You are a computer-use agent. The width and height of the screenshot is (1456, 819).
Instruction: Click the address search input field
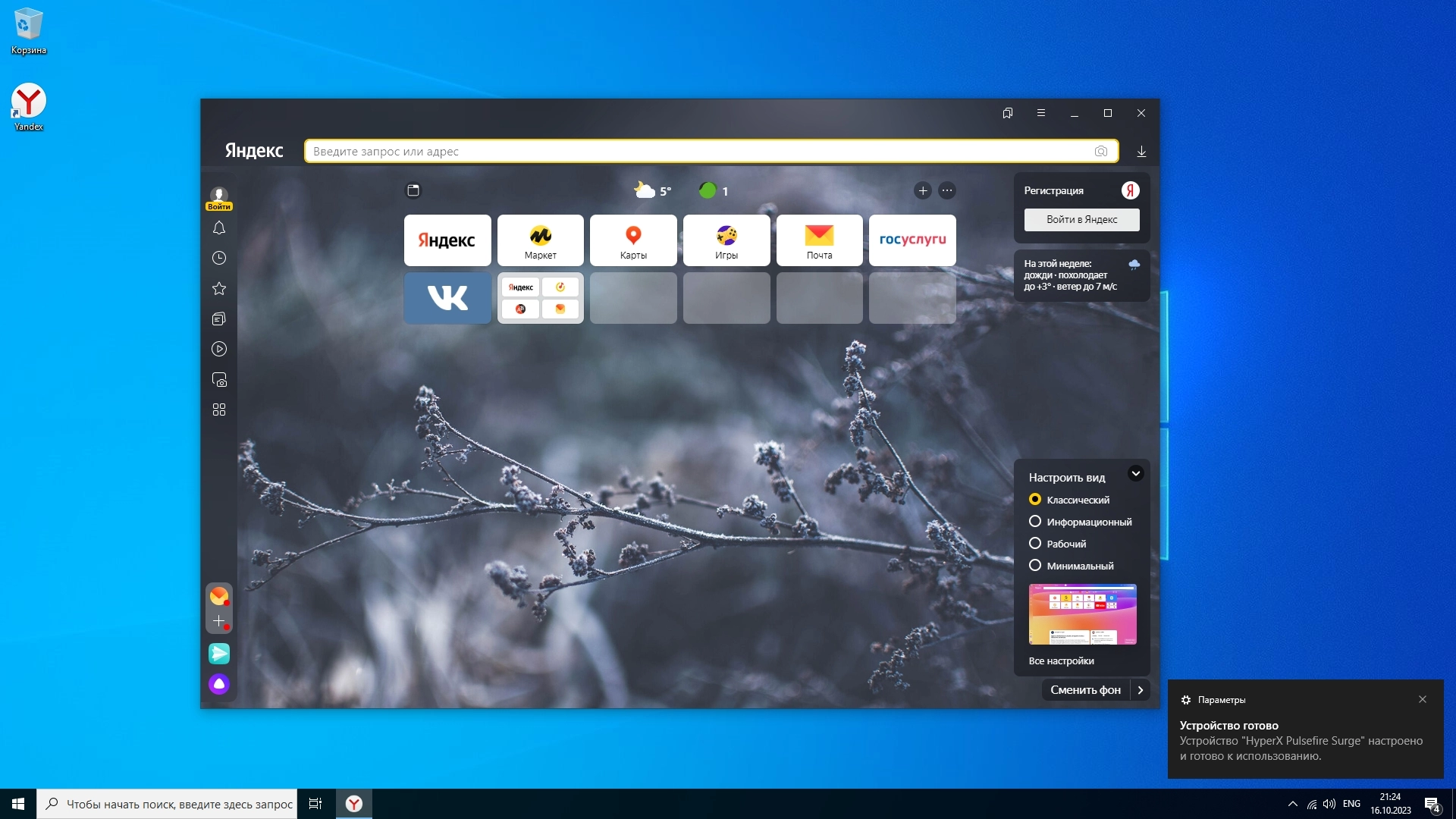pos(698,151)
